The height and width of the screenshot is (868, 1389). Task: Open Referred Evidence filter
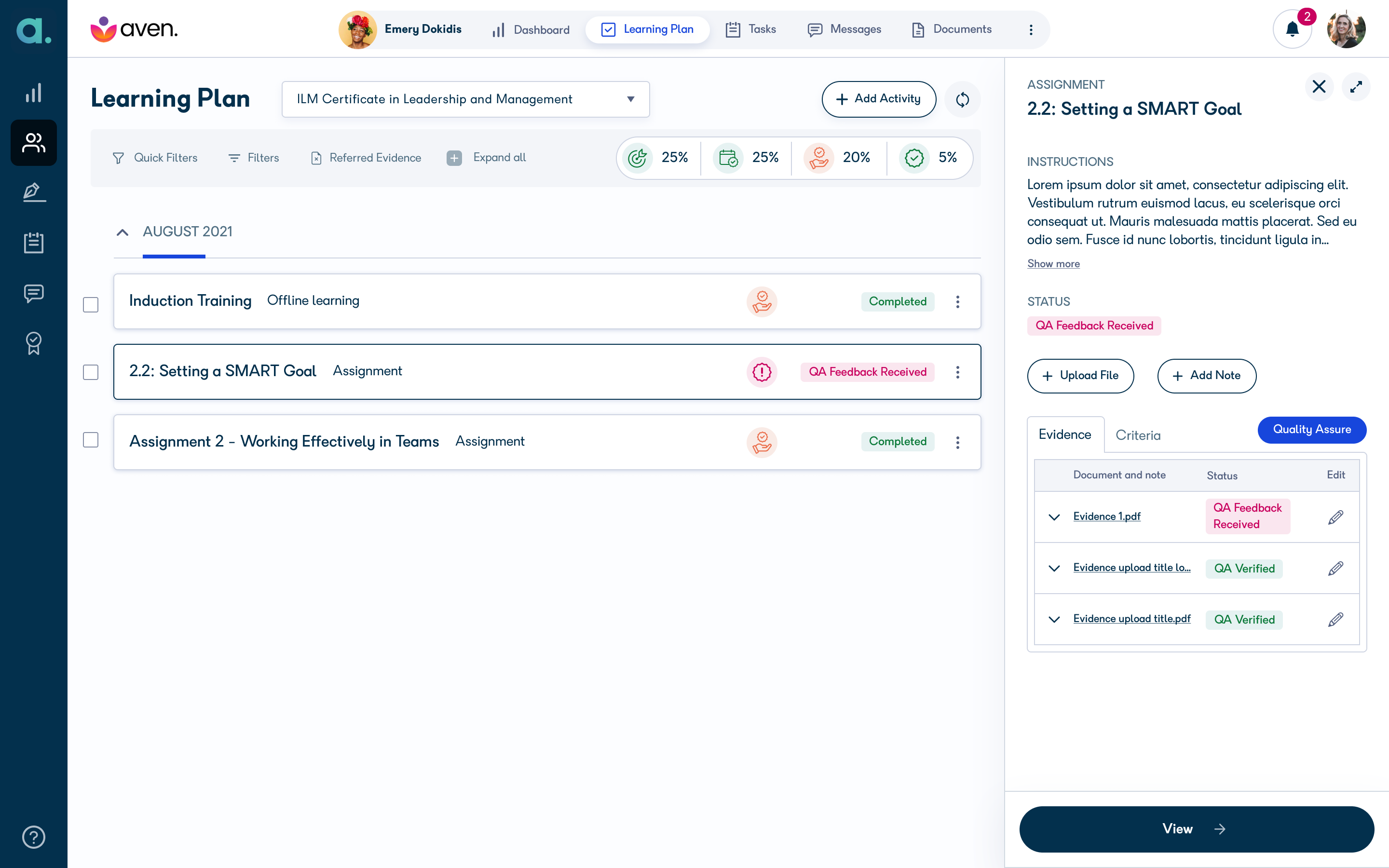point(366,157)
